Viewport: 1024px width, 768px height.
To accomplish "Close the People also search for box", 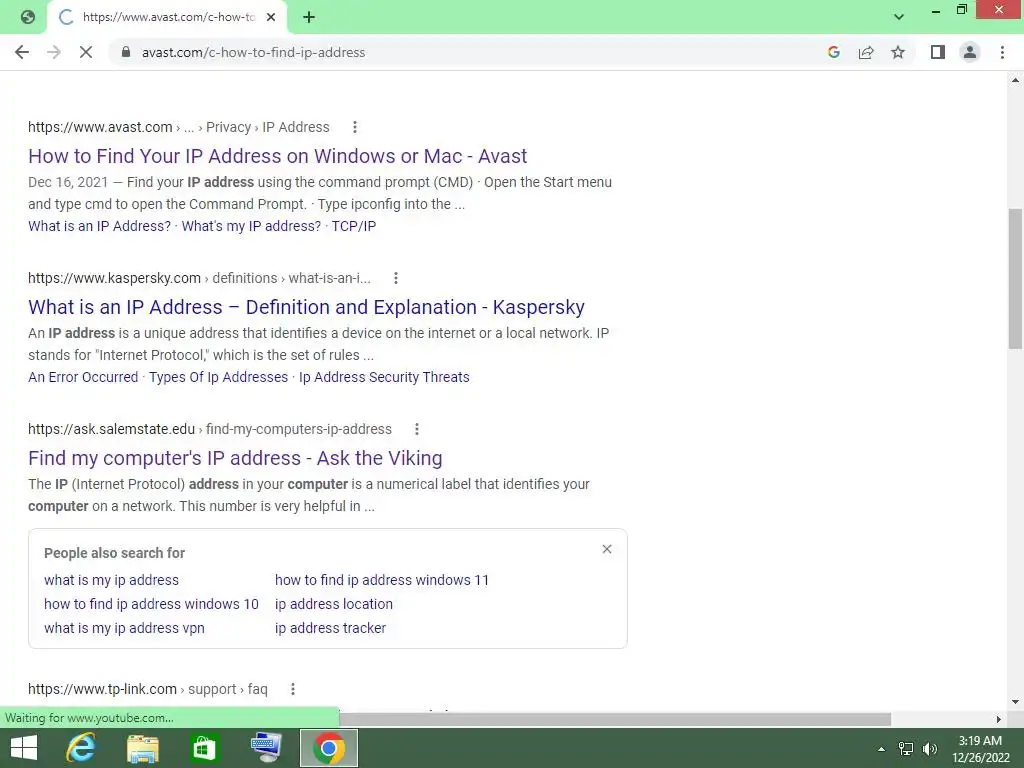I will [x=607, y=549].
